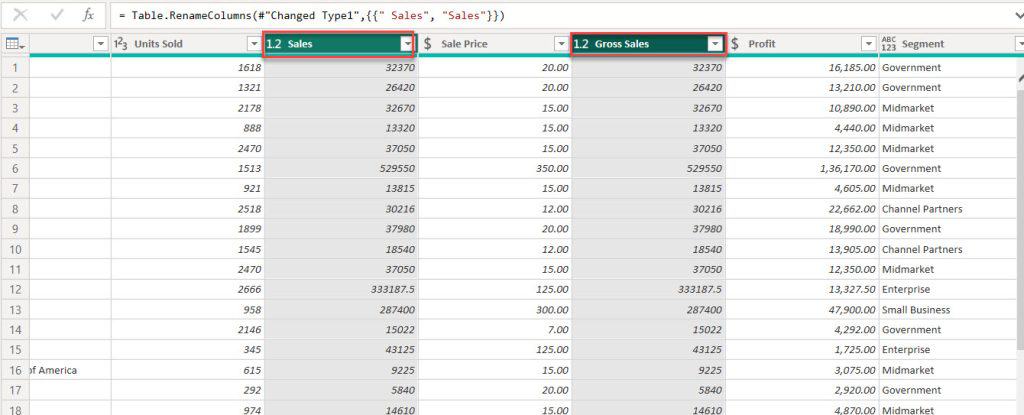The height and width of the screenshot is (415, 1024).
Task: Click Profit cell 13,327.50
Action: click(x=802, y=289)
